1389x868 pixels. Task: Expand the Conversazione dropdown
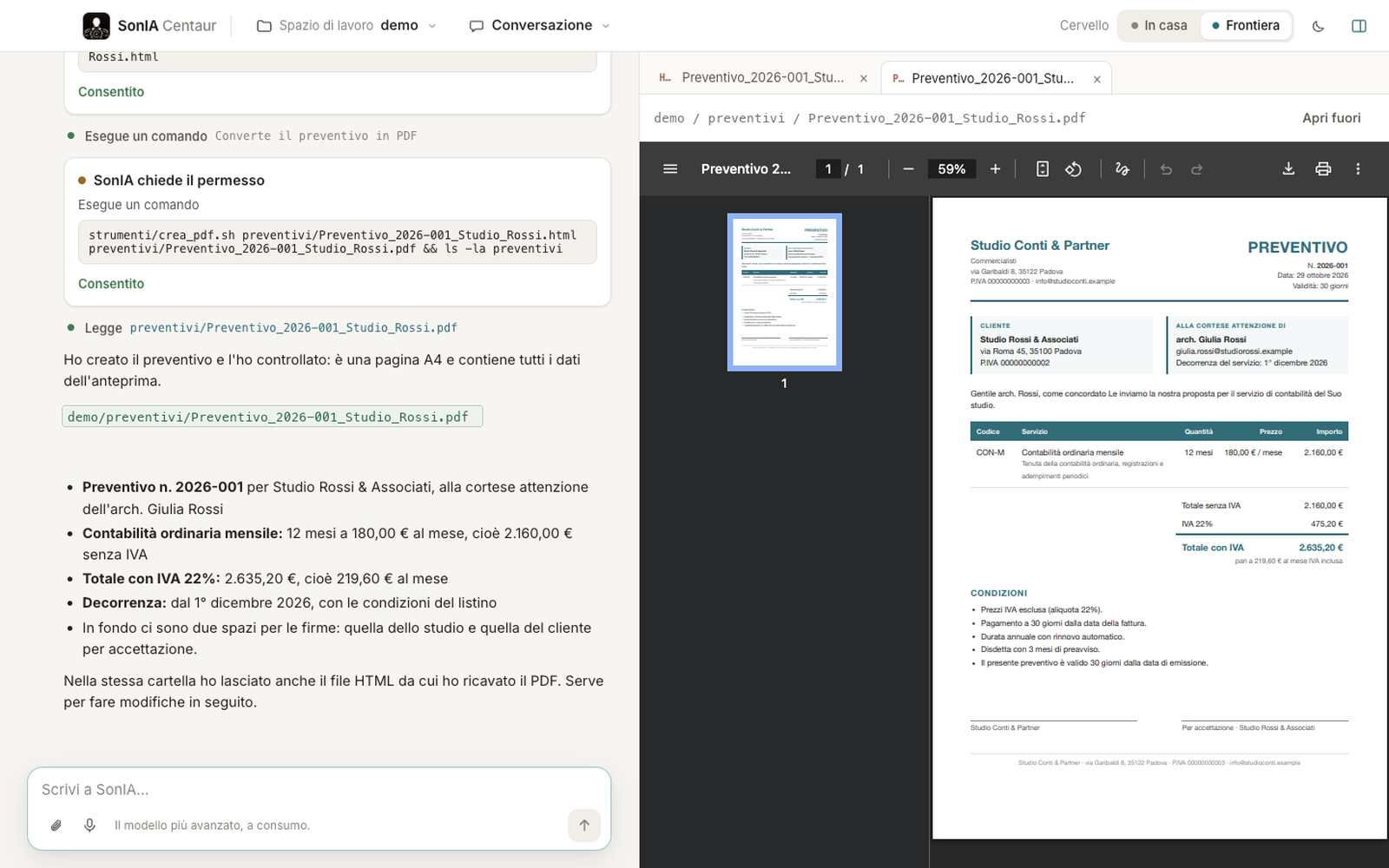click(x=539, y=26)
